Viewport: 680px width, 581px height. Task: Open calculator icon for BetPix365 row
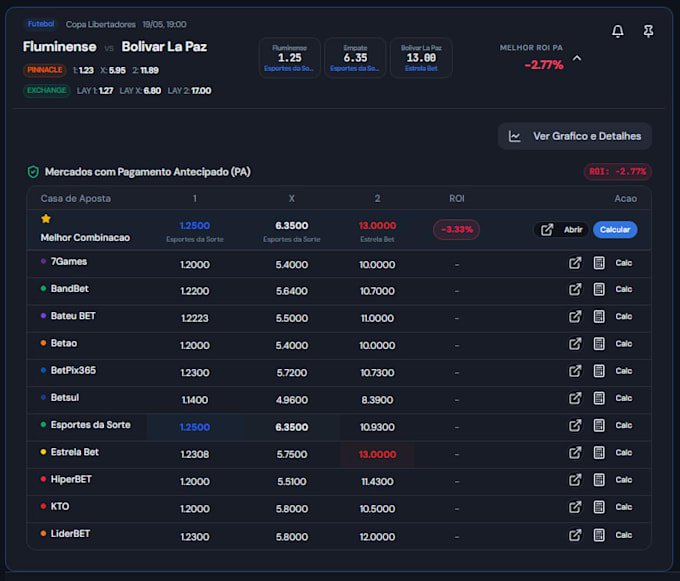599,371
